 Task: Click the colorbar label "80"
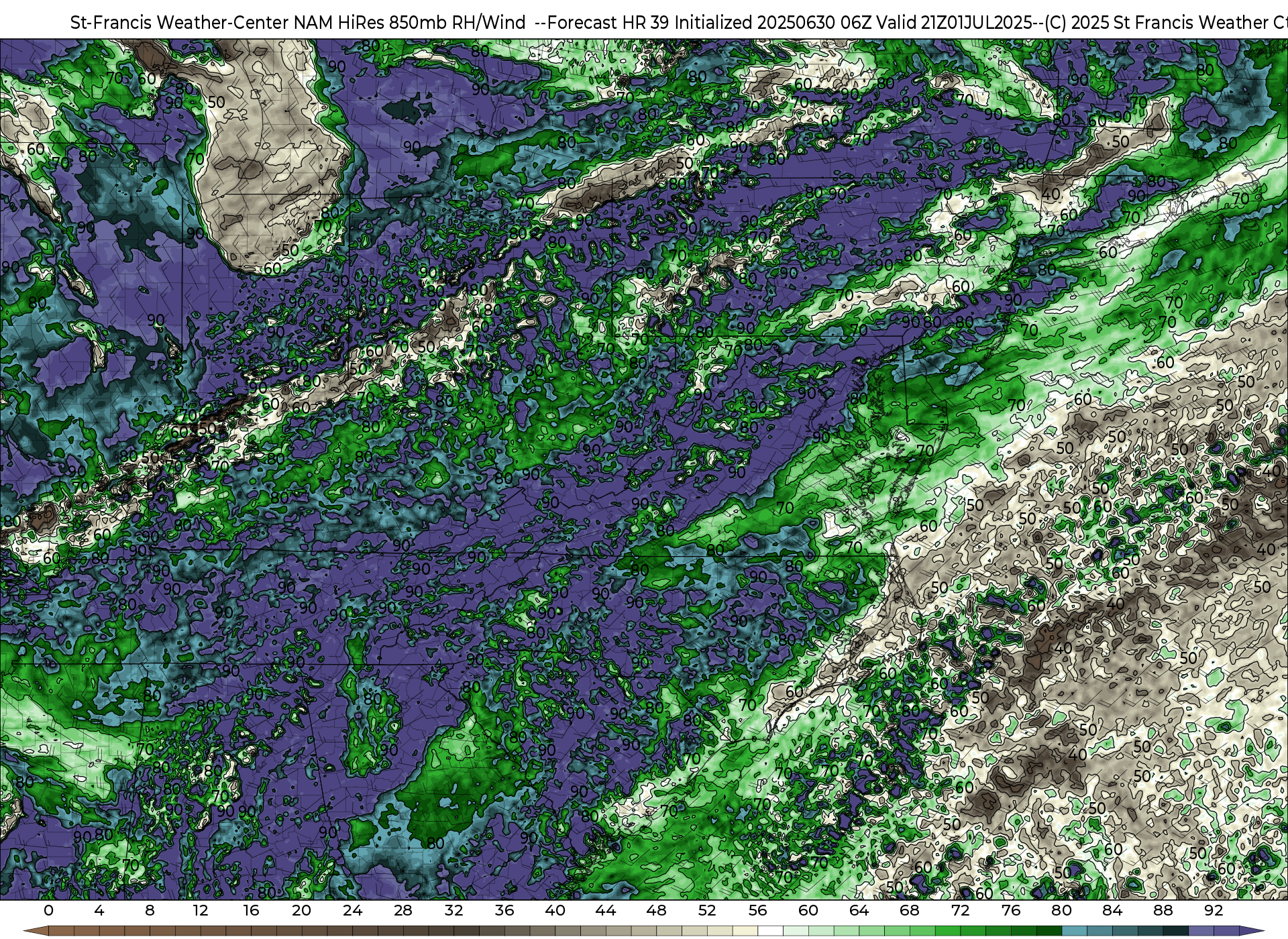coord(1062,911)
